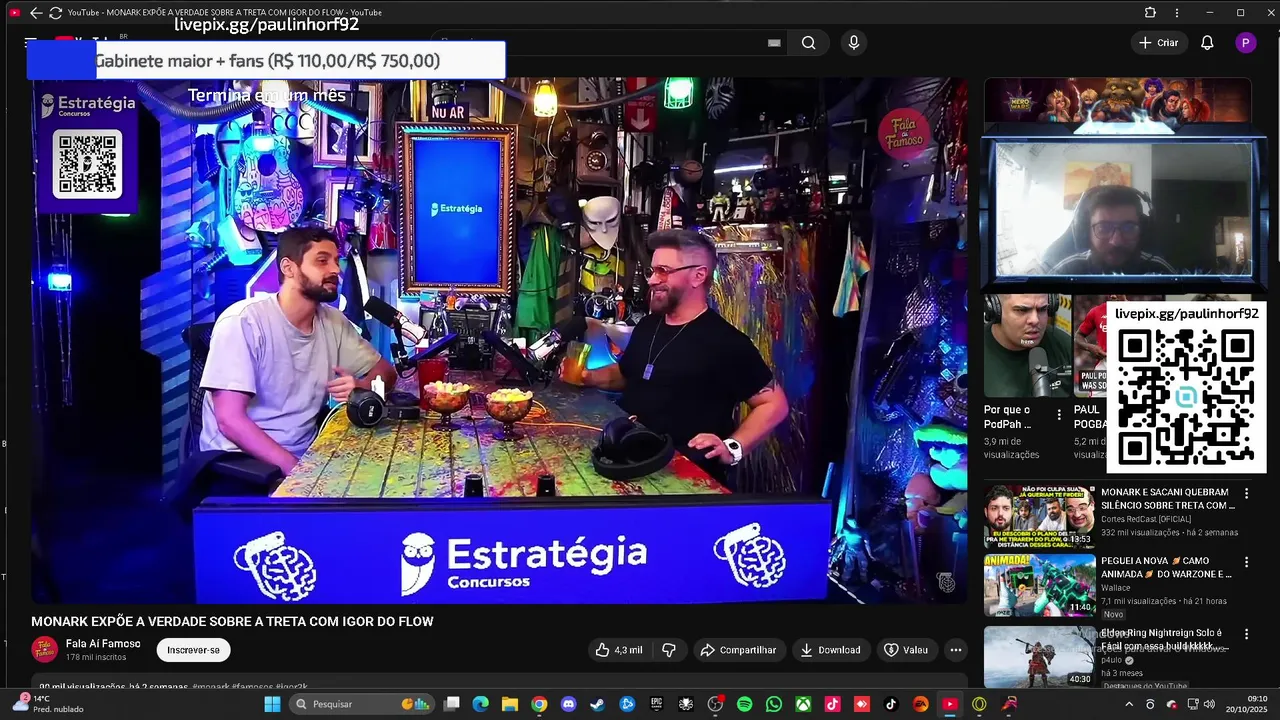Open PEGUEI A NOVA CAMO ANIMADA title link
The width and height of the screenshot is (1280, 720).
click(x=1166, y=568)
